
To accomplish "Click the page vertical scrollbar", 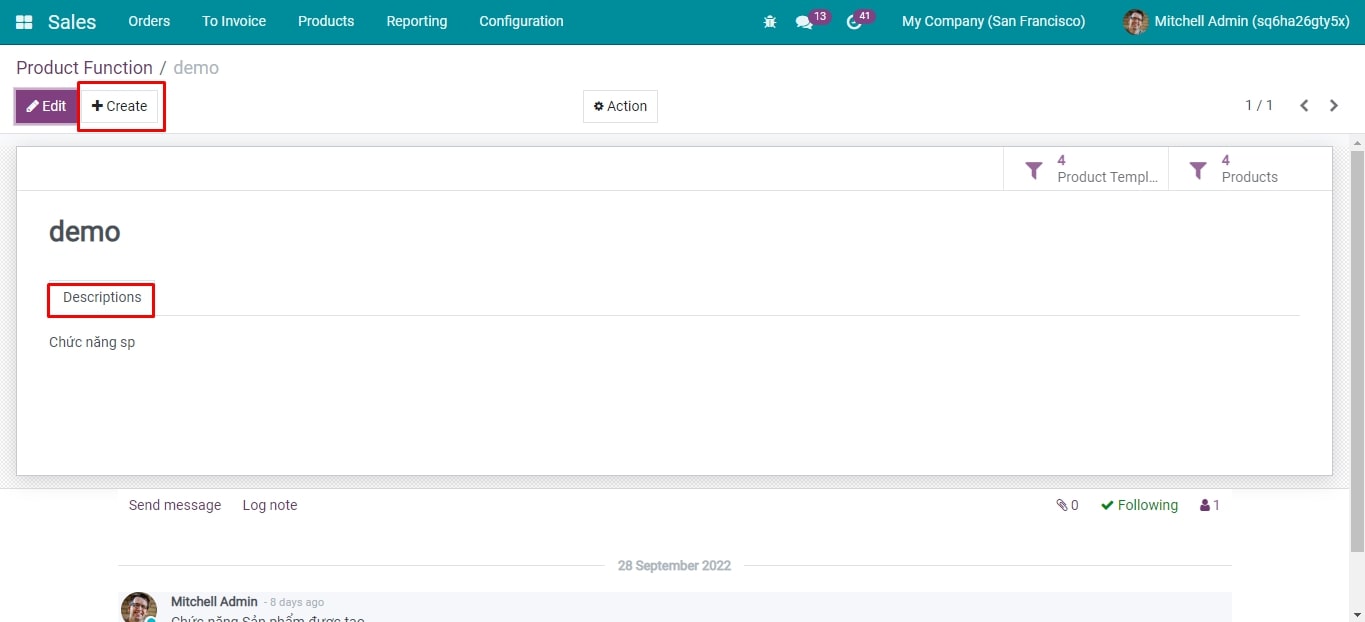I will click(1357, 350).
